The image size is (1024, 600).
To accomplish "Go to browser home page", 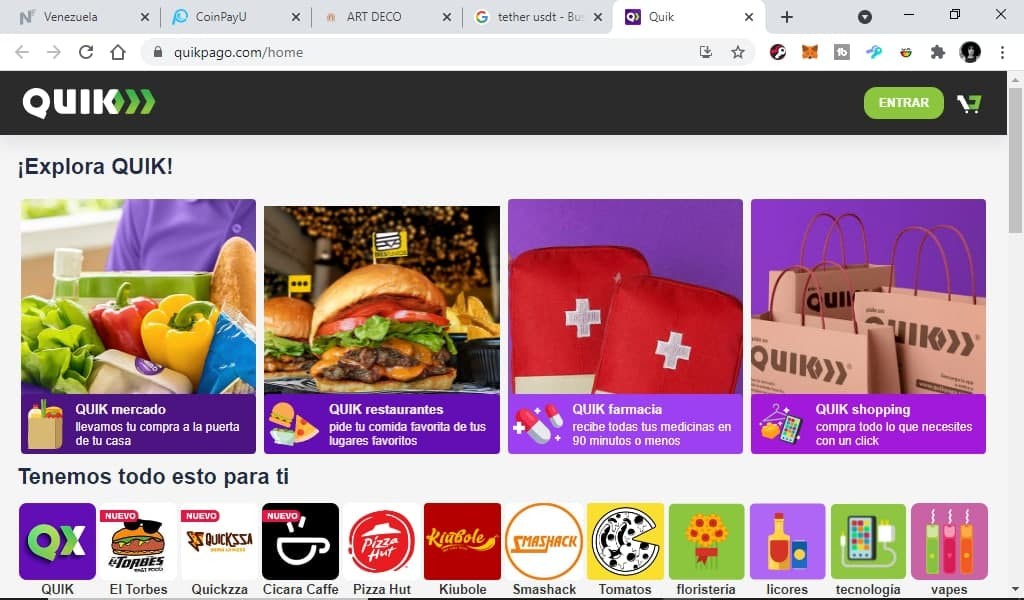I will [x=118, y=52].
